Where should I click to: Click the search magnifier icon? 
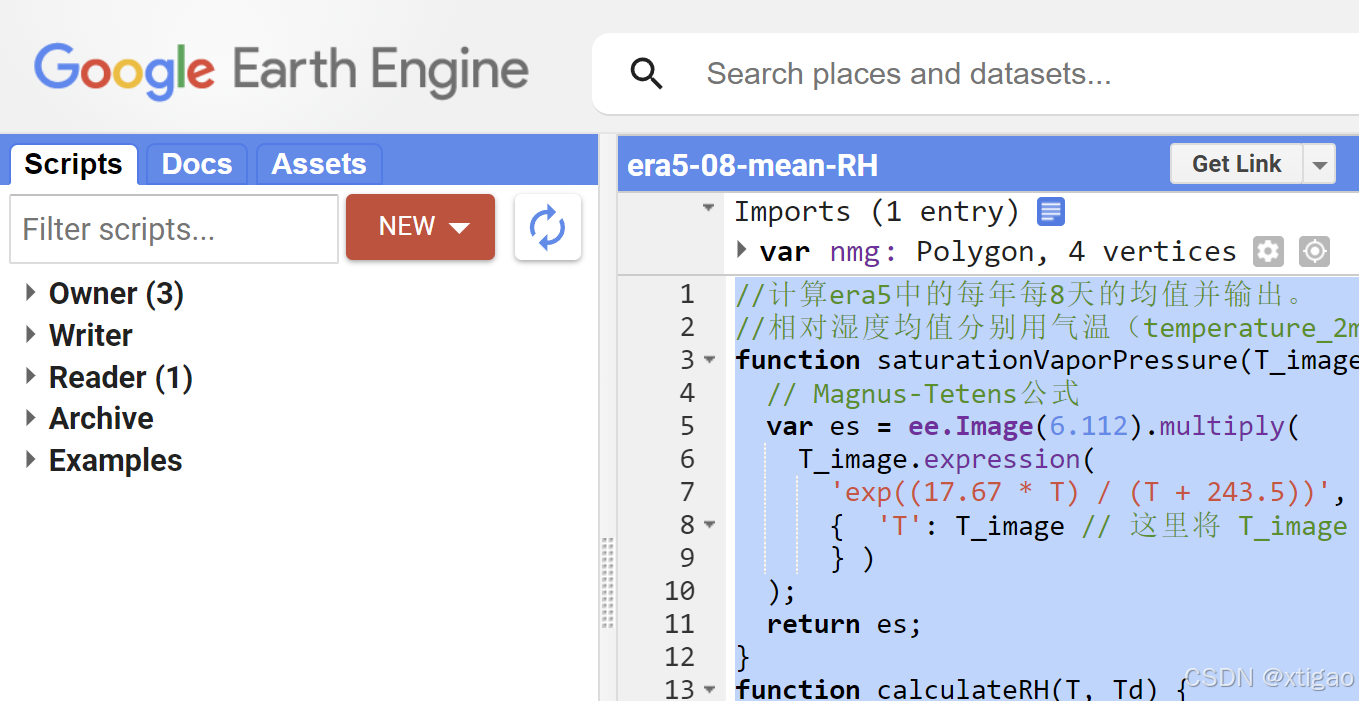646,73
